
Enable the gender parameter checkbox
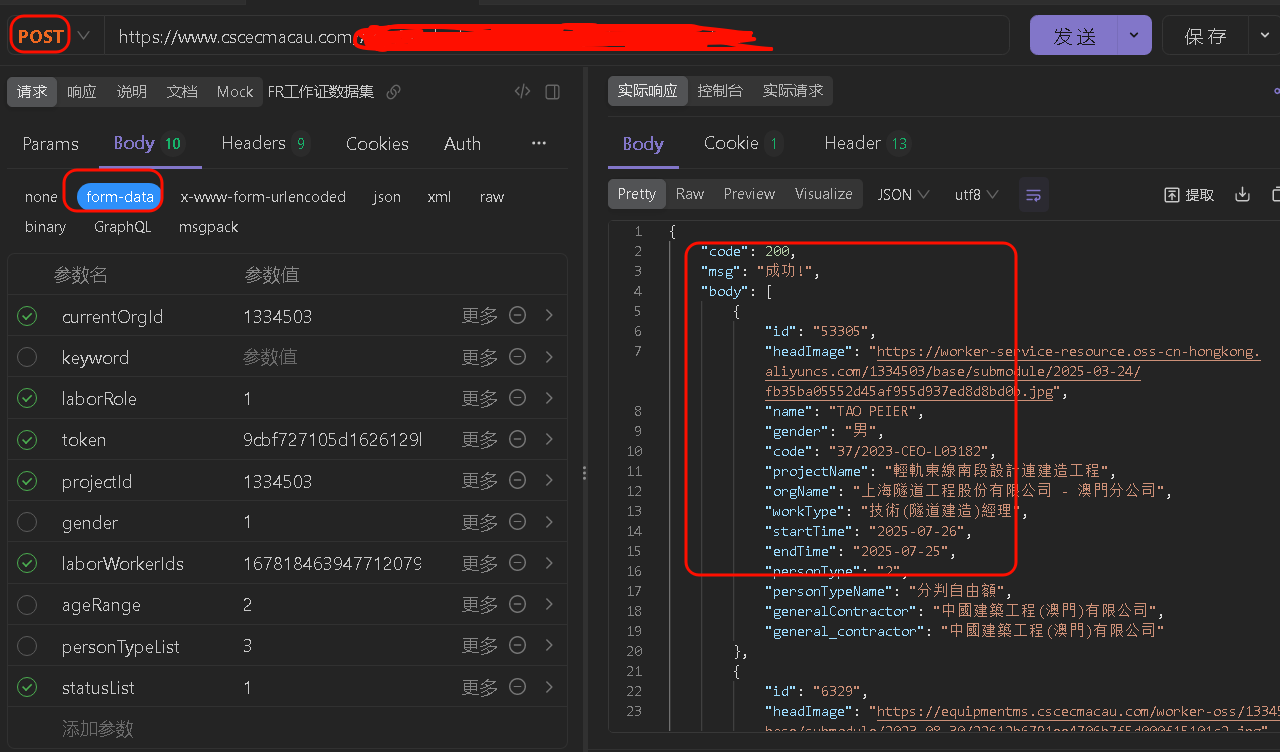click(x=27, y=522)
